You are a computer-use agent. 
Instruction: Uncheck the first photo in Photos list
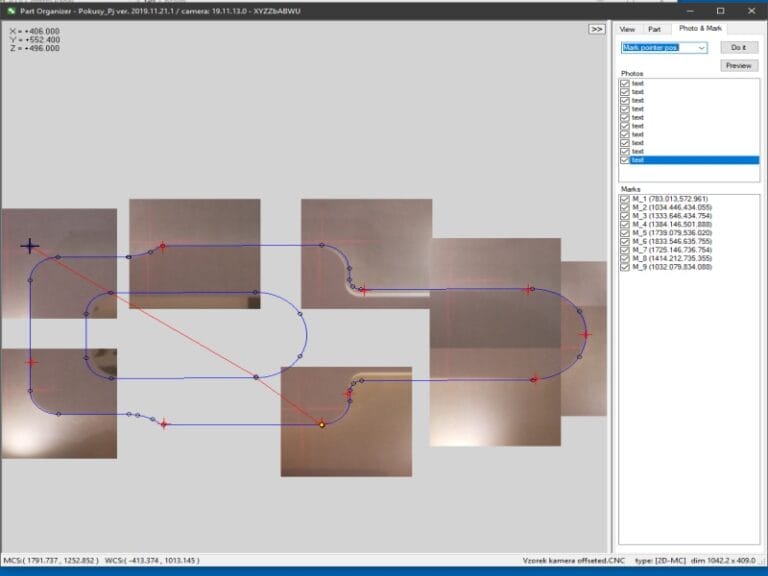click(625, 84)
